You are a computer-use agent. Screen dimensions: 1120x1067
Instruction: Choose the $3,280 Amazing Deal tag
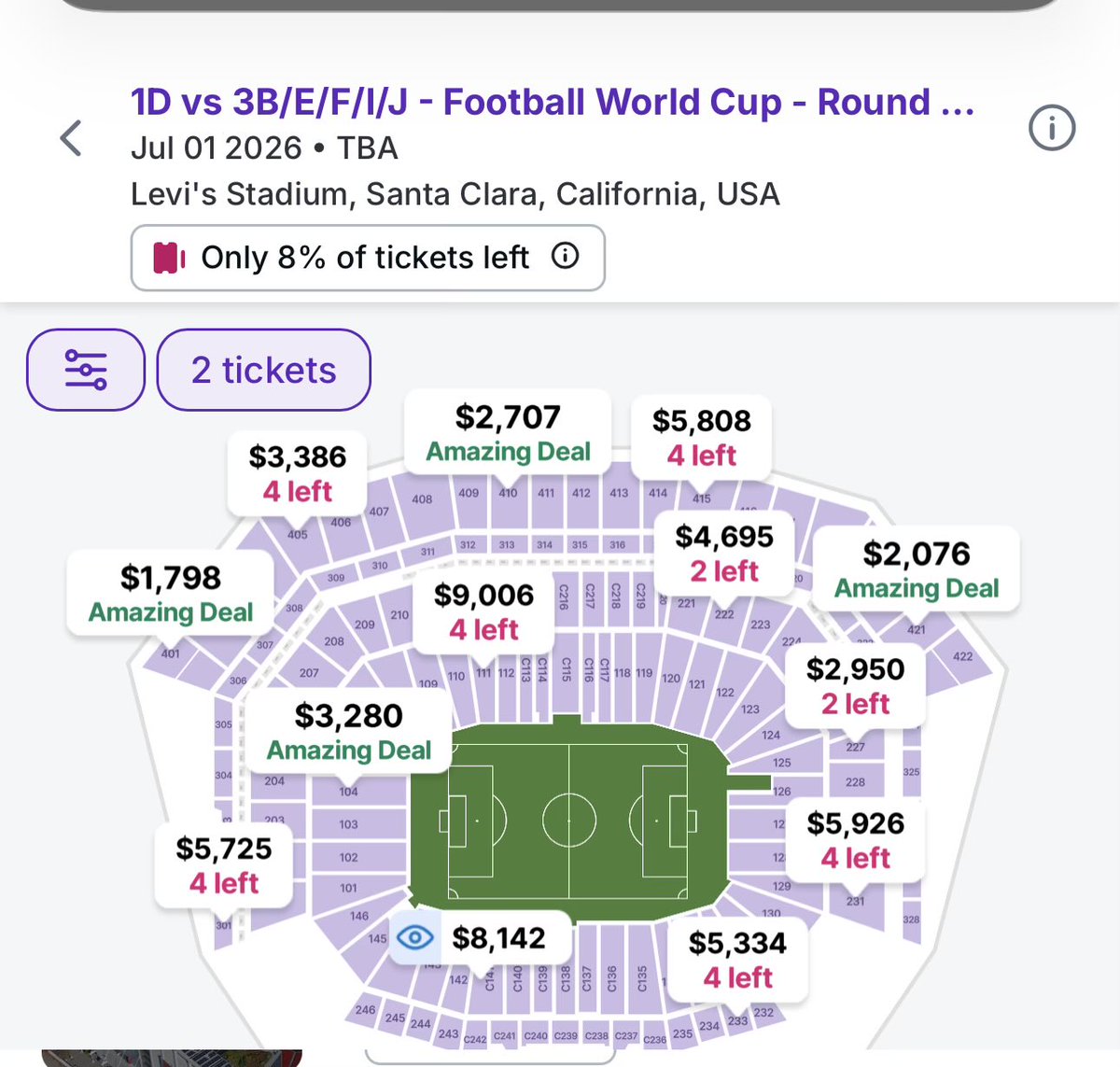point(349,732)
